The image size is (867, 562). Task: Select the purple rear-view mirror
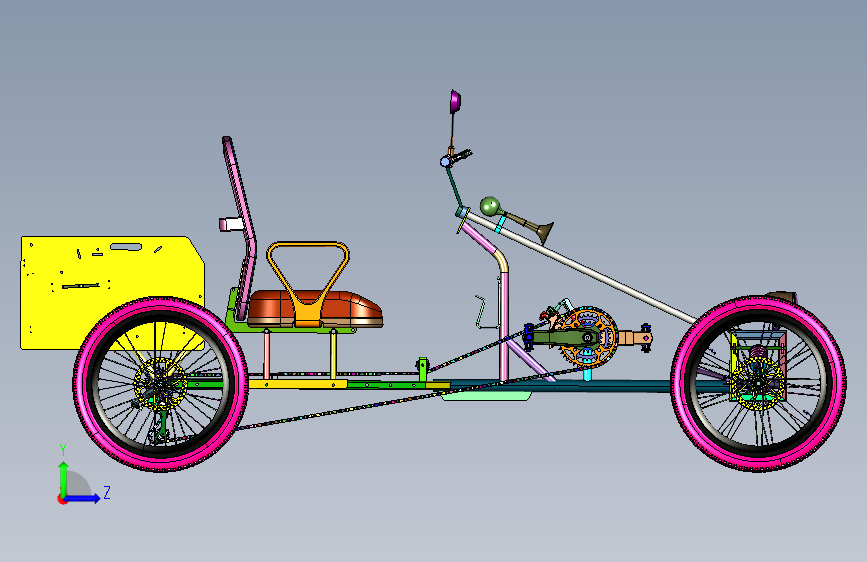tap(455, 101)
